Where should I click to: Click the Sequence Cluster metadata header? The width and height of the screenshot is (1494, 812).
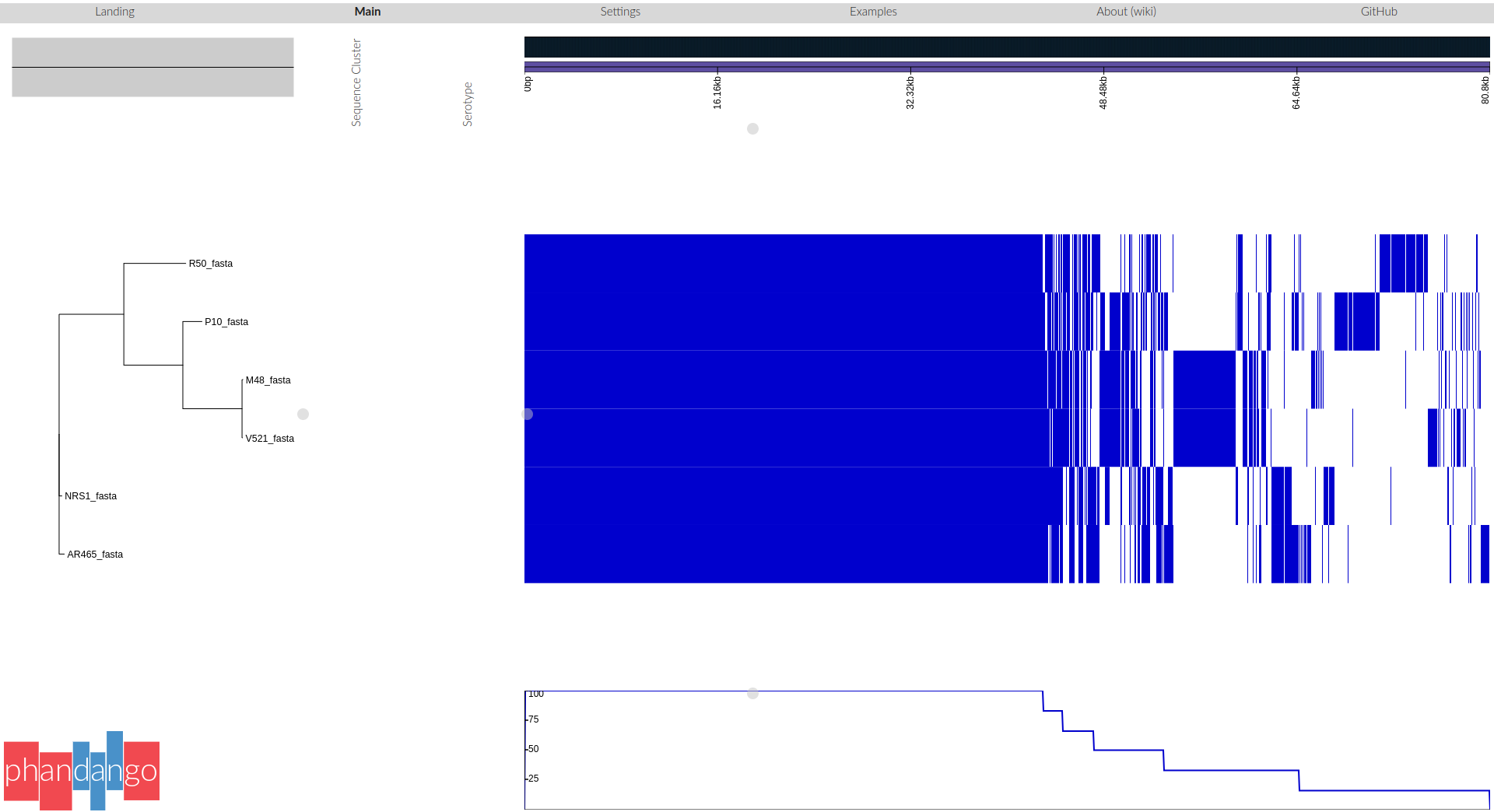[356, 82]
